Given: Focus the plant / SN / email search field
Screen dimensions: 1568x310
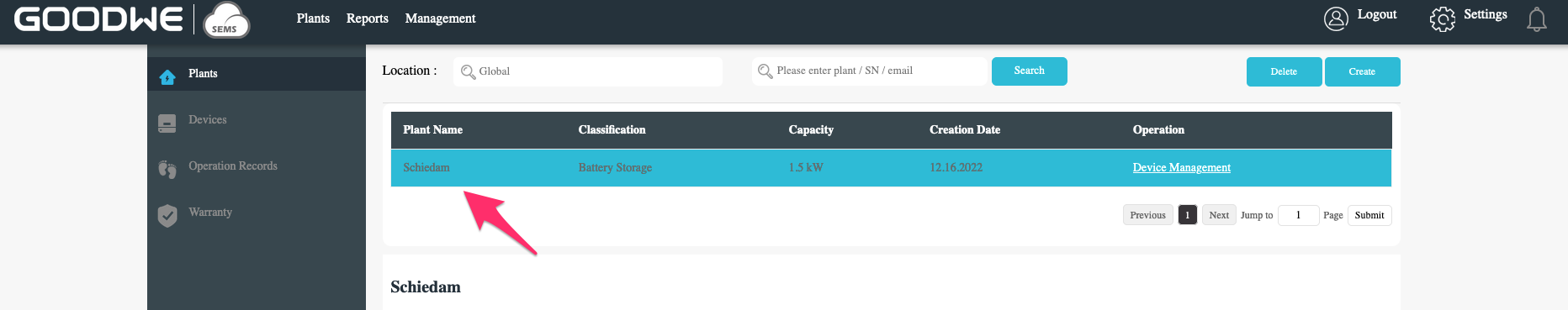Looking at the screenshot, I should click(x=870, y=71).
